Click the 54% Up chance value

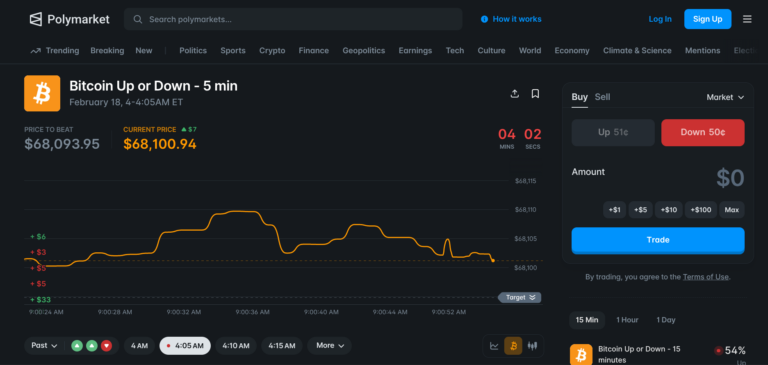(735, 350)
